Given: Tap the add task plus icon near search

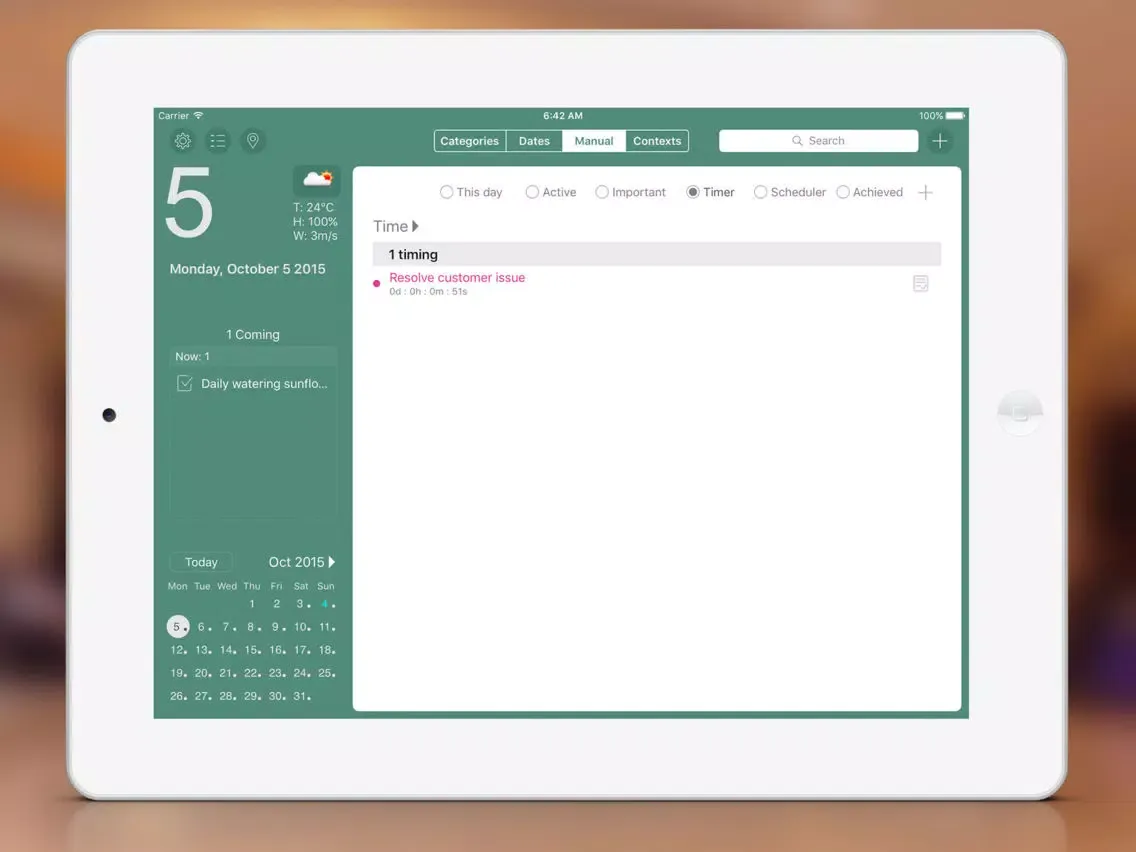Looking at the screenshot, I should click(939, 140).
